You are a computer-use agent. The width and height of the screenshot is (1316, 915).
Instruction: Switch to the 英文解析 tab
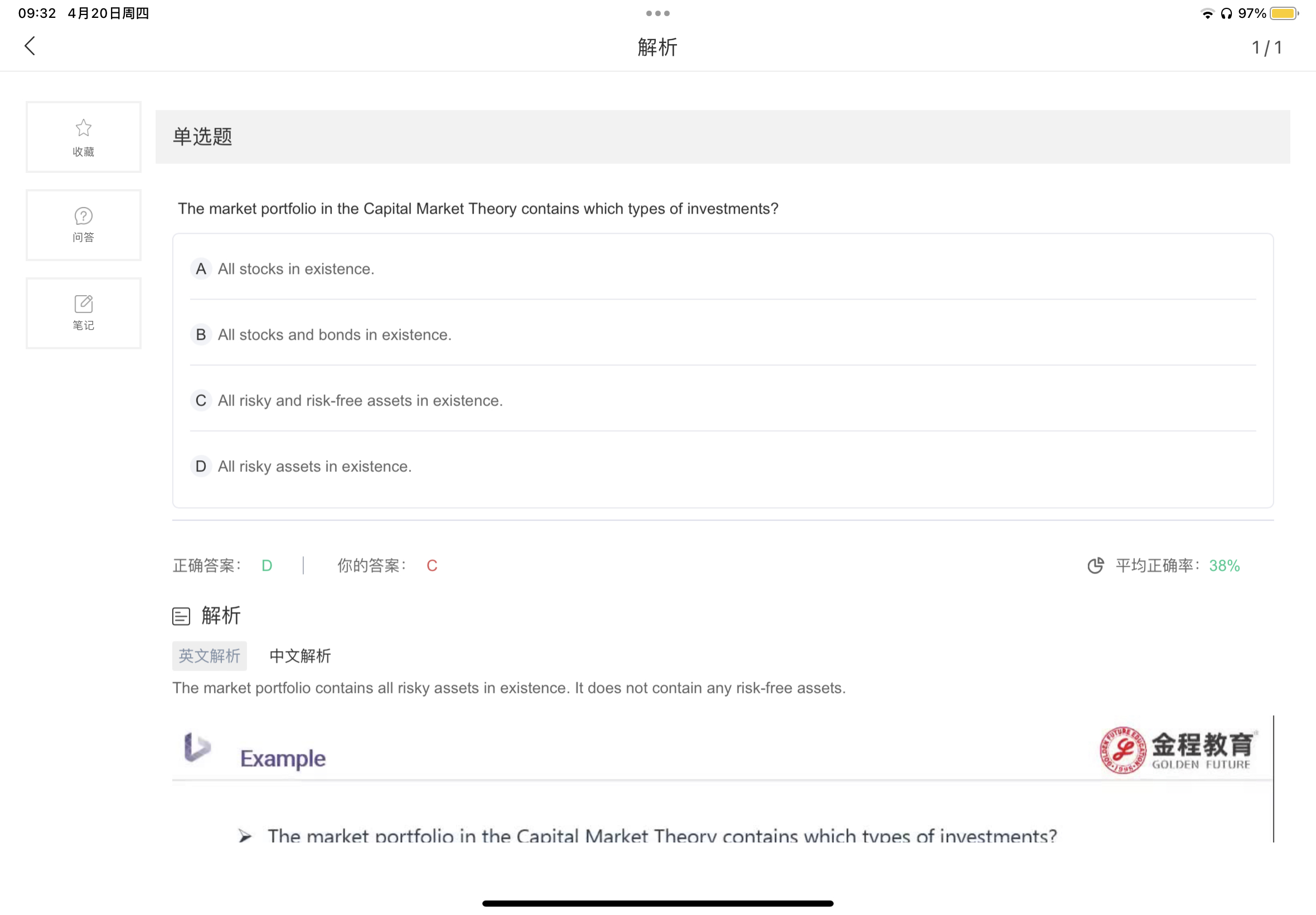[210, 656]
